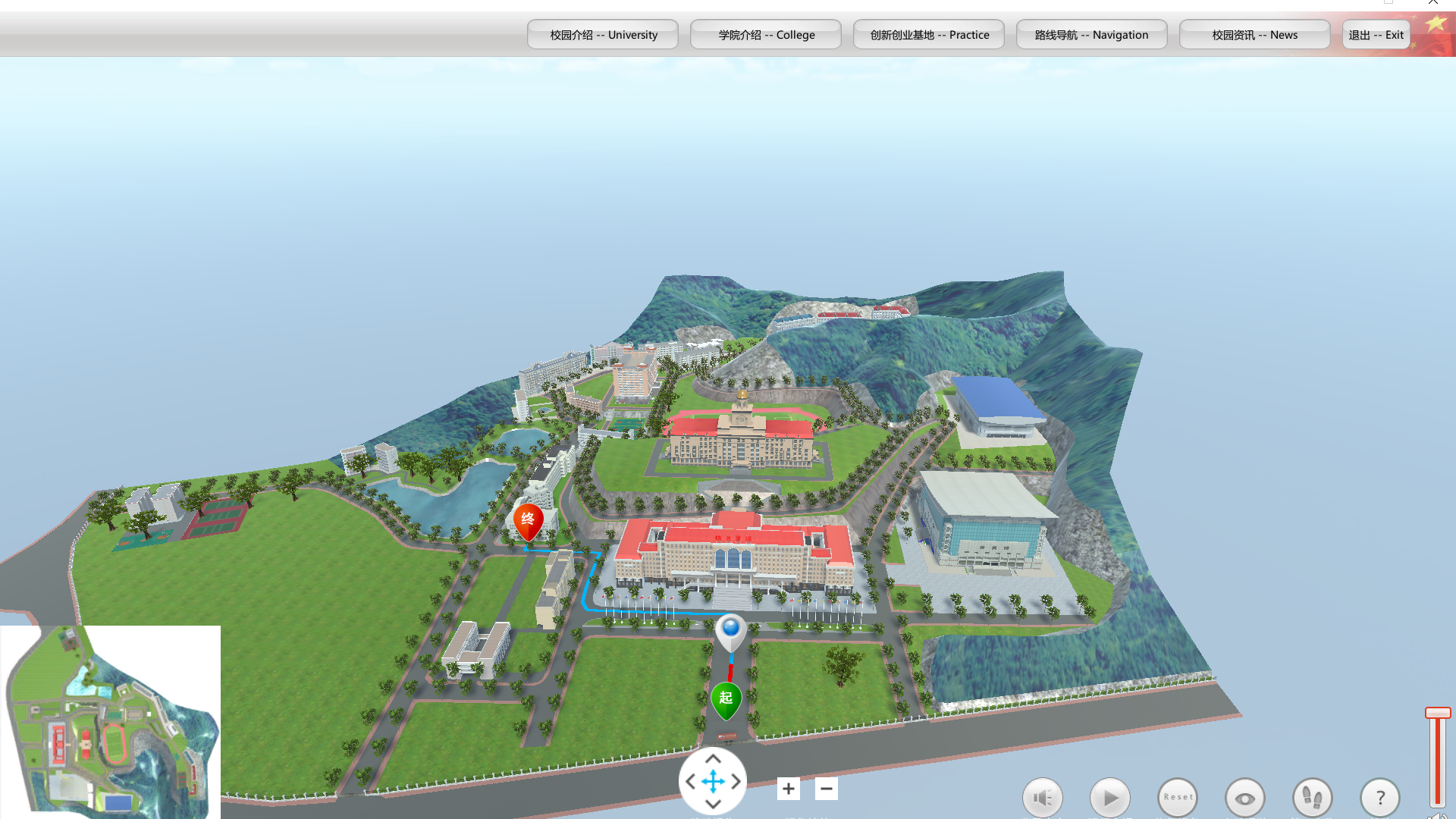Open route Navigation menu
The height and width of the screenshot is (819, 1456).
click(1091, 35)
